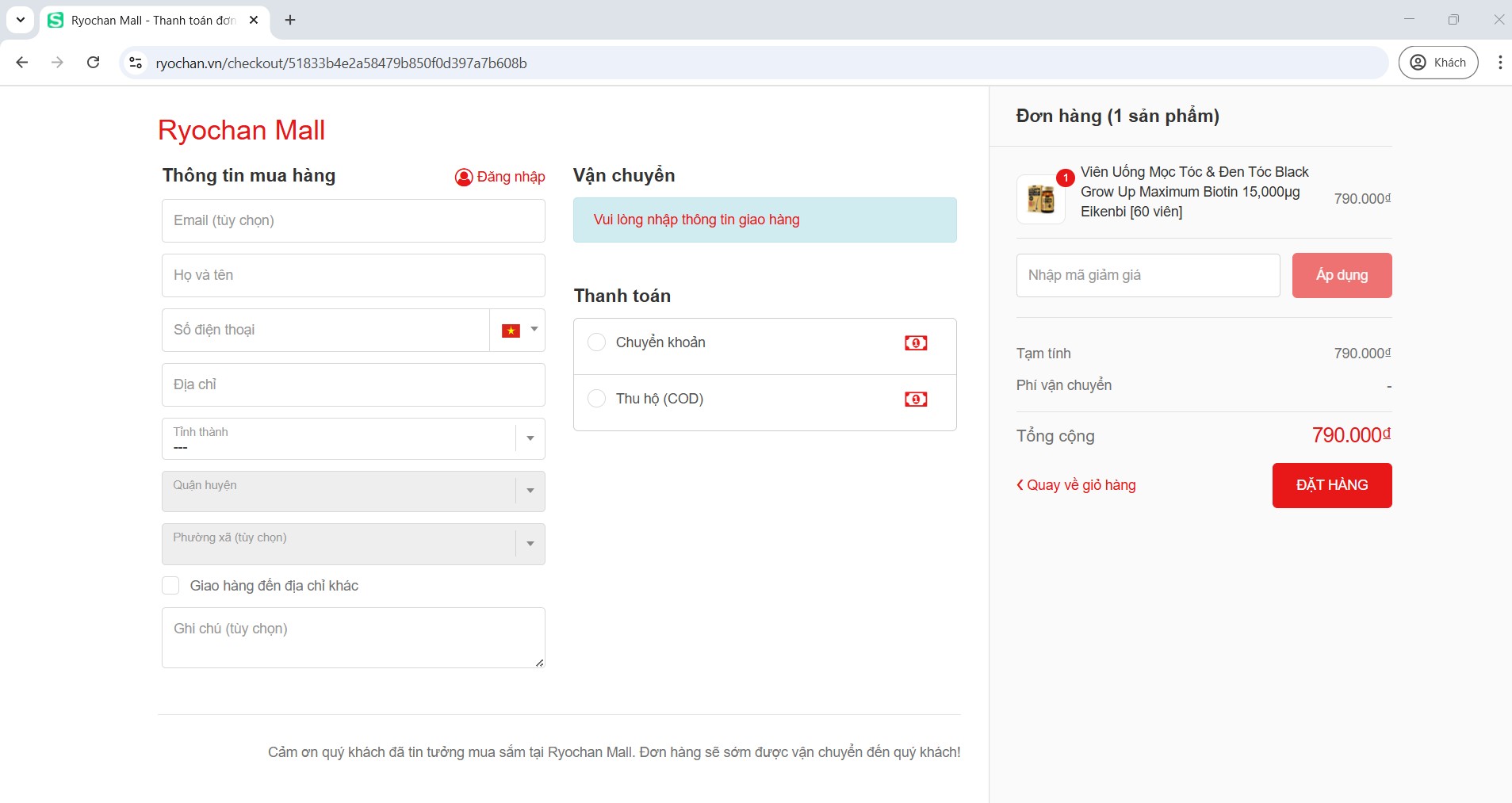Viewport: 1512px width, 803px height.
Task: Click the browser back arrow
Action: 22,63
